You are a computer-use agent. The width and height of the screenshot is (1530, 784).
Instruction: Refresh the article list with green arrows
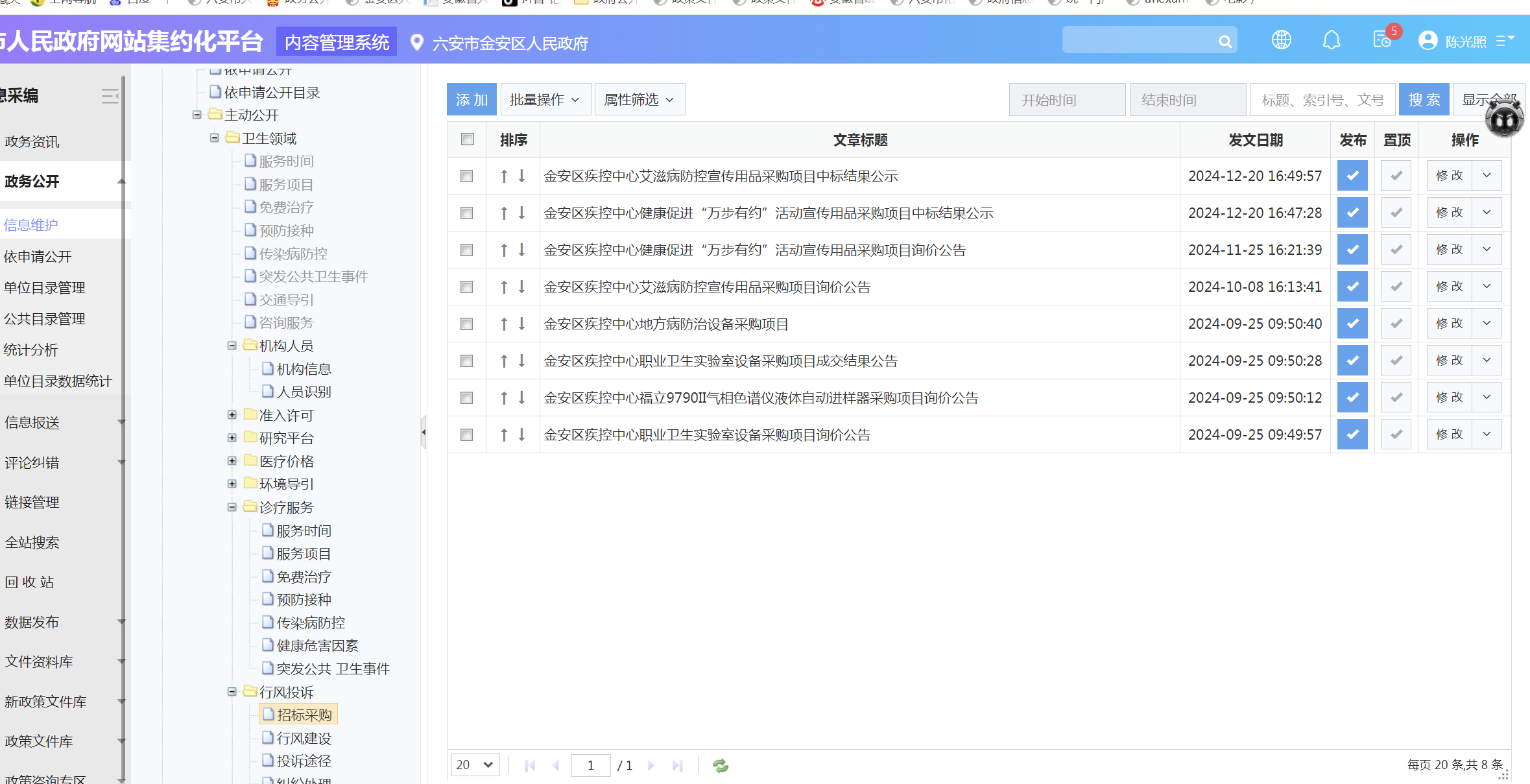pyautogui.click(x=720, y=766)
